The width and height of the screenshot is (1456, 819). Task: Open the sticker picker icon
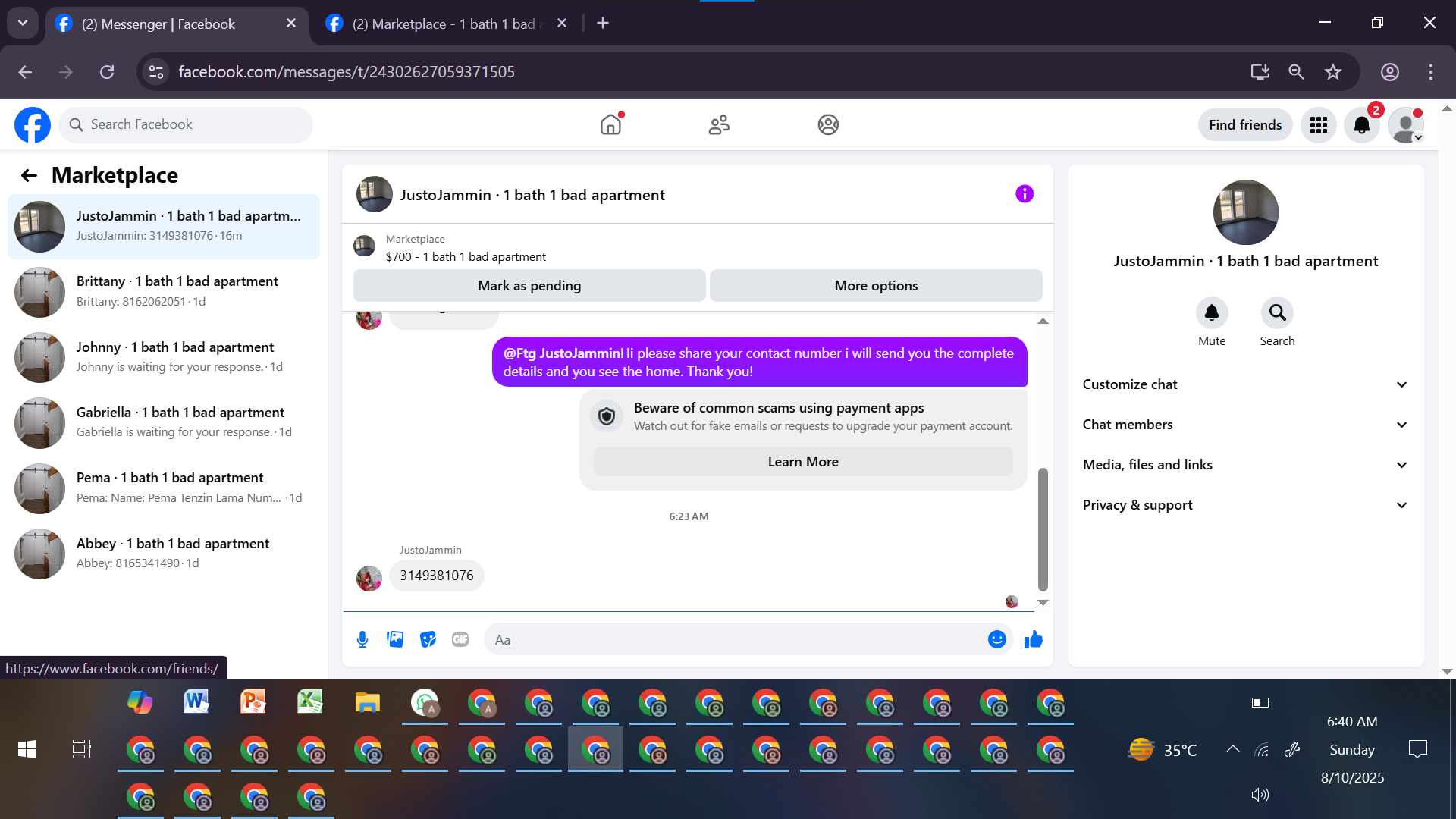(428, 639)
